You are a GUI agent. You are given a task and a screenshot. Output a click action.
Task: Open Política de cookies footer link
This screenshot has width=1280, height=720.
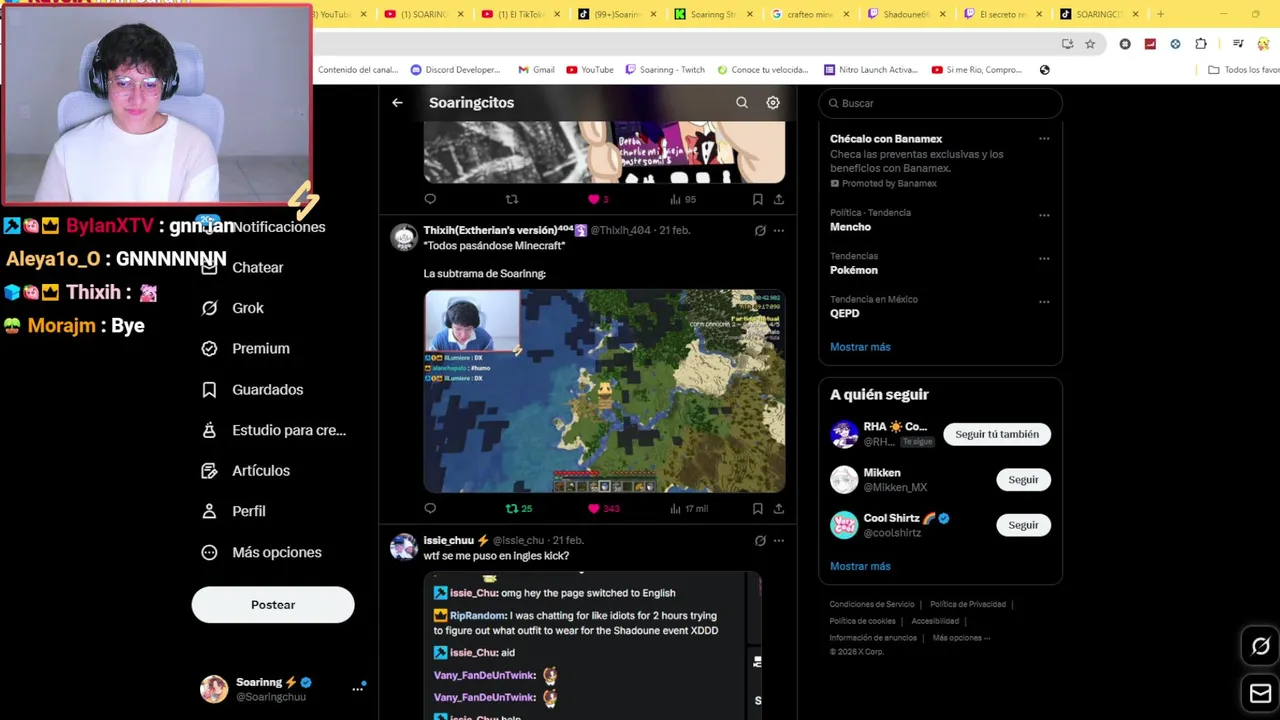[x=862, y=621]
